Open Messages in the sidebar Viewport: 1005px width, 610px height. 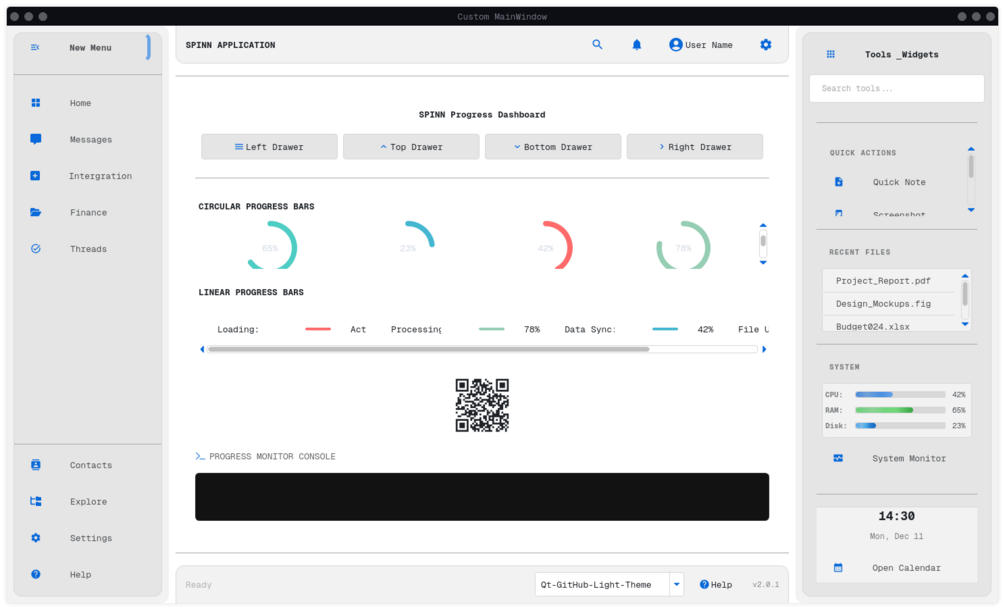90,140
